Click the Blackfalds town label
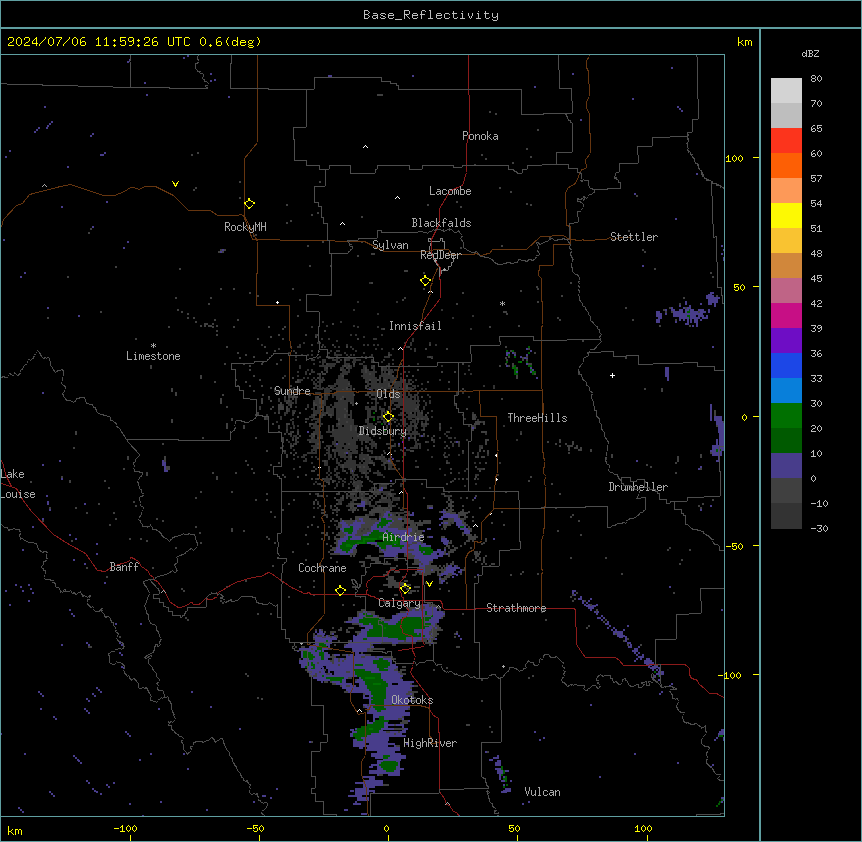 [x=441, y=223]
